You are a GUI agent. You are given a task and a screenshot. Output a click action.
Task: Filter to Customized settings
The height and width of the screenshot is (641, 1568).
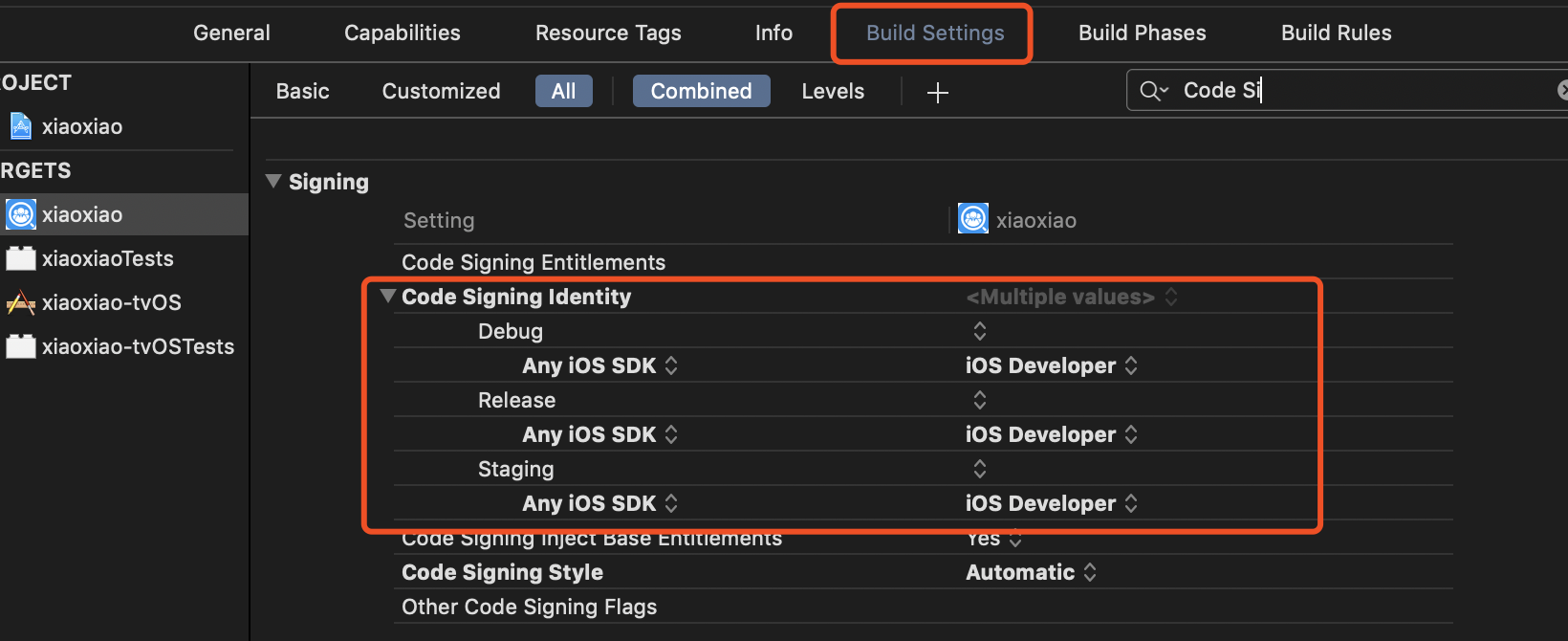[x=441, y=91]
